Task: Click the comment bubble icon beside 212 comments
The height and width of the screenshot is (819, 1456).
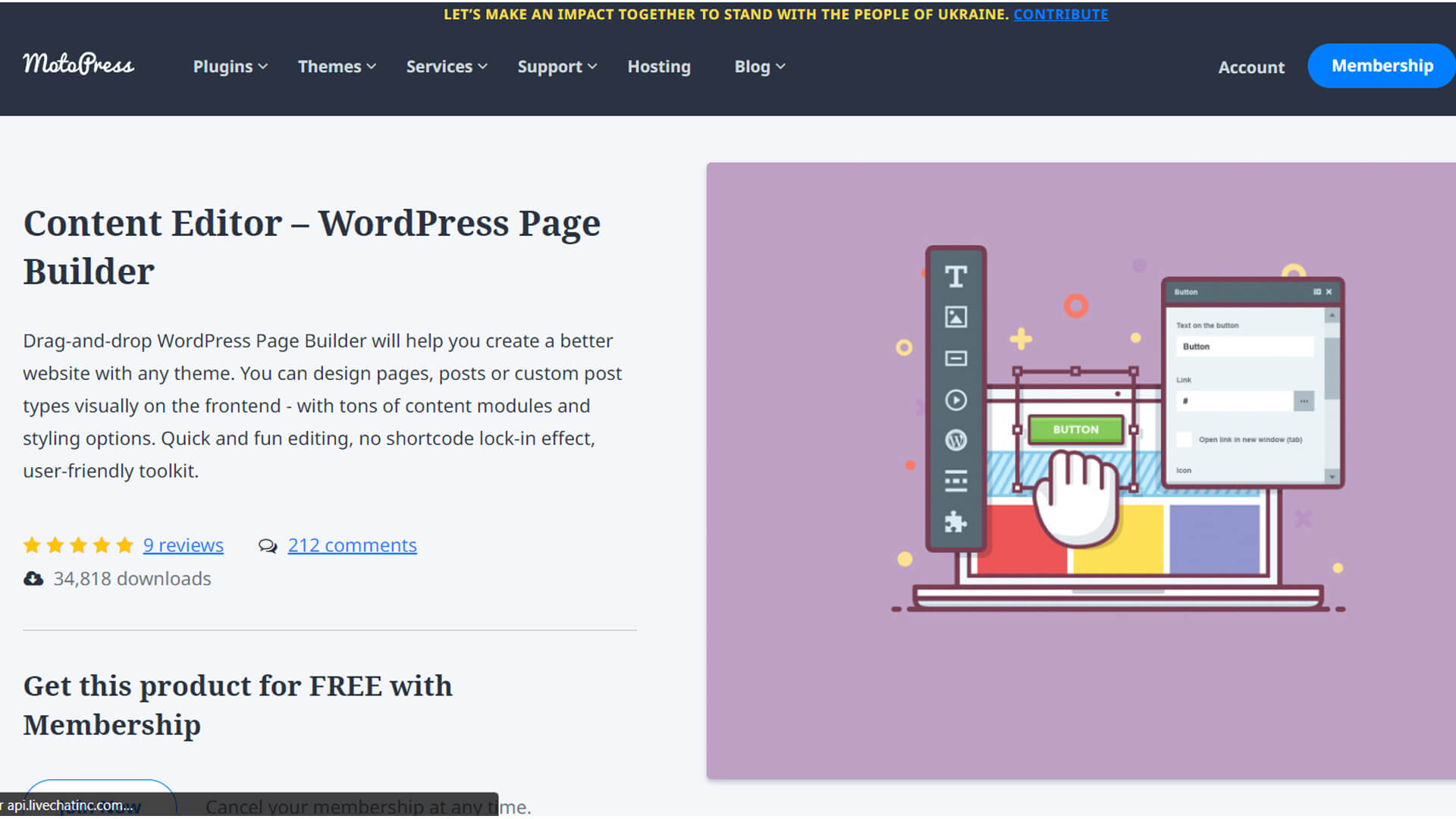Action: pos(268,545)
